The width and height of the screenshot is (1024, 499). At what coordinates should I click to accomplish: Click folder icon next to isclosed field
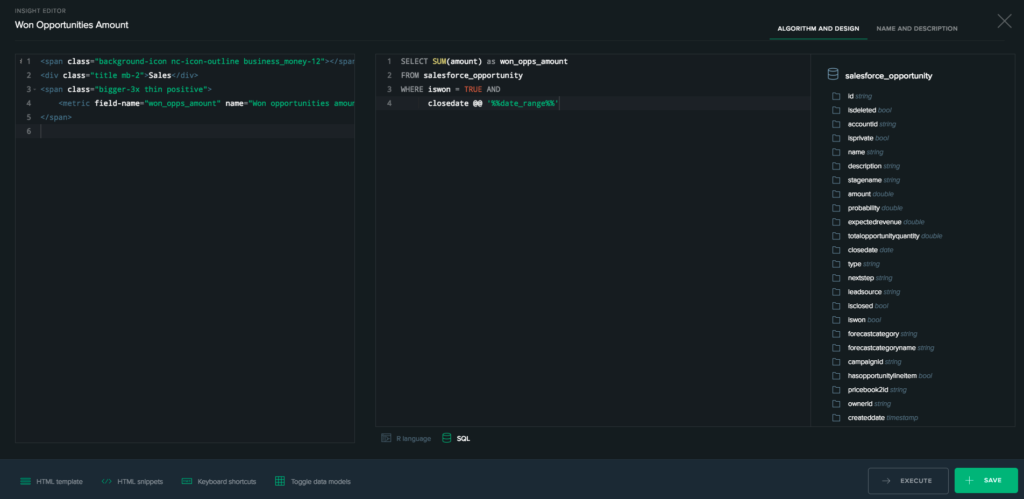836,306
